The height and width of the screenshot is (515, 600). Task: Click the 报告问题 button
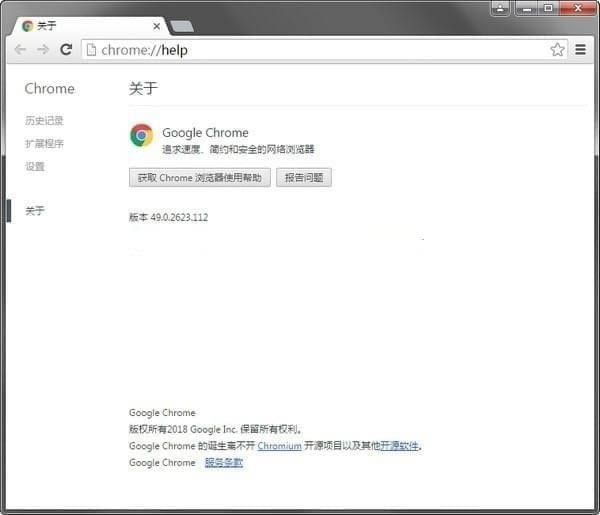[x=303, y=178]
